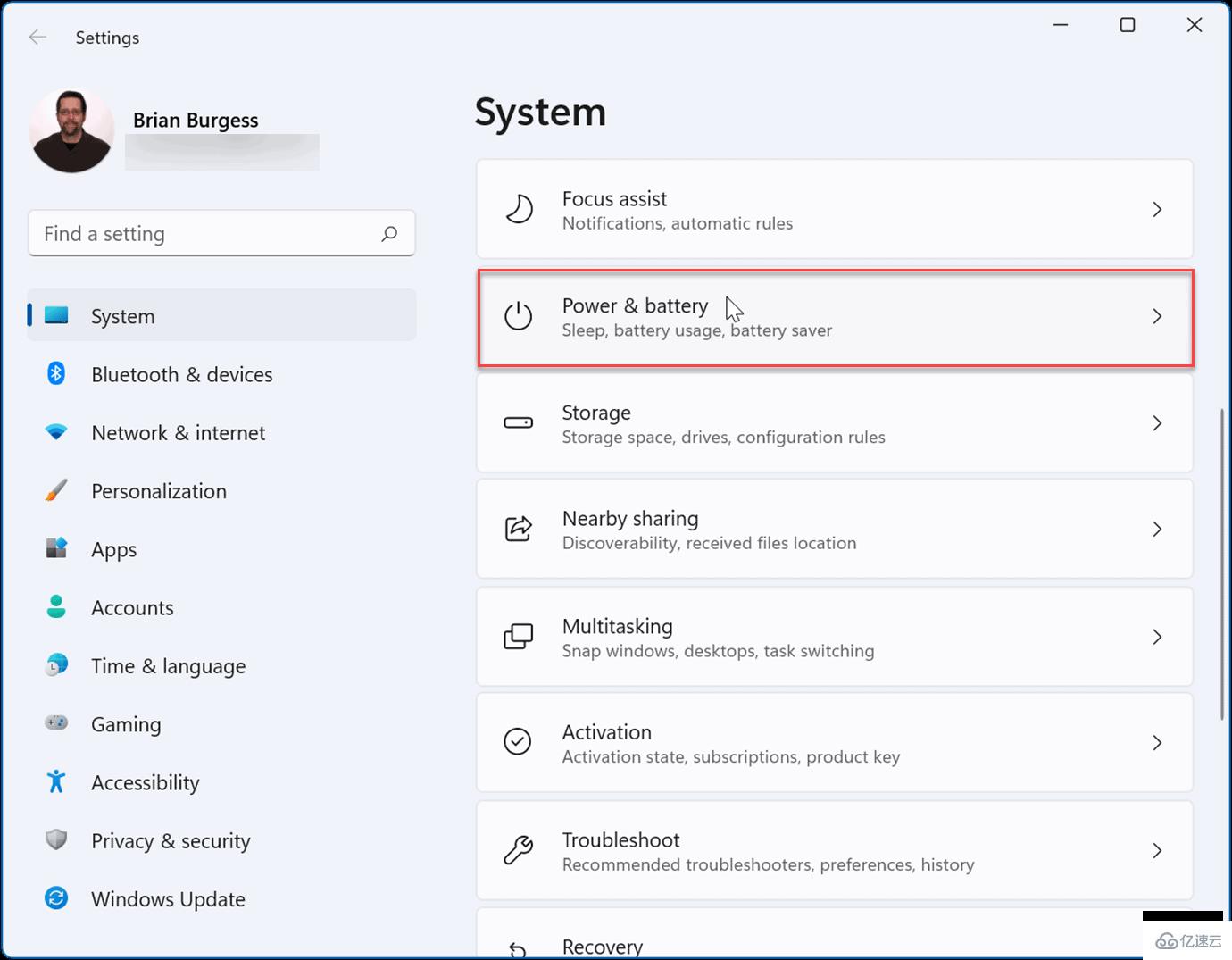This screenshot has width=1232, height=960.
Task: Open the Gaming section
Action: pos(126,724)
